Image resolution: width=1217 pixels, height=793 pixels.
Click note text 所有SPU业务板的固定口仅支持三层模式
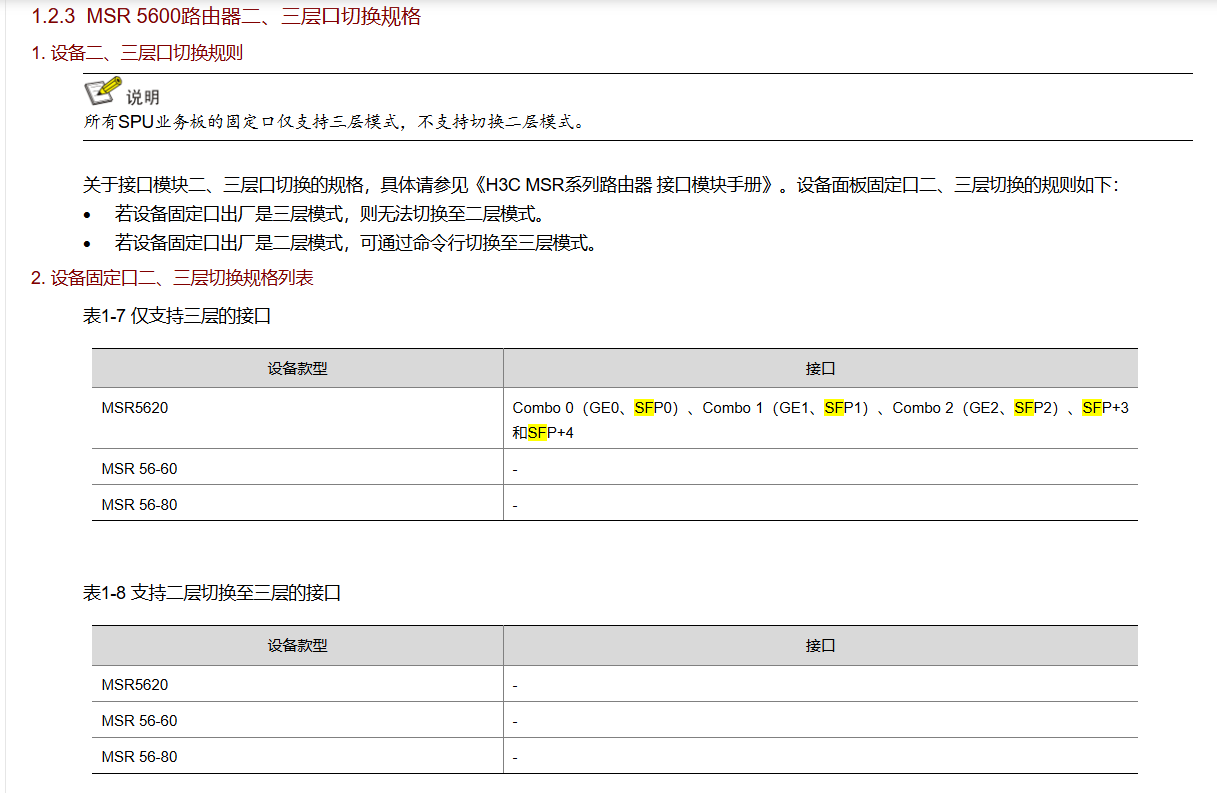(x=334, y=122)
